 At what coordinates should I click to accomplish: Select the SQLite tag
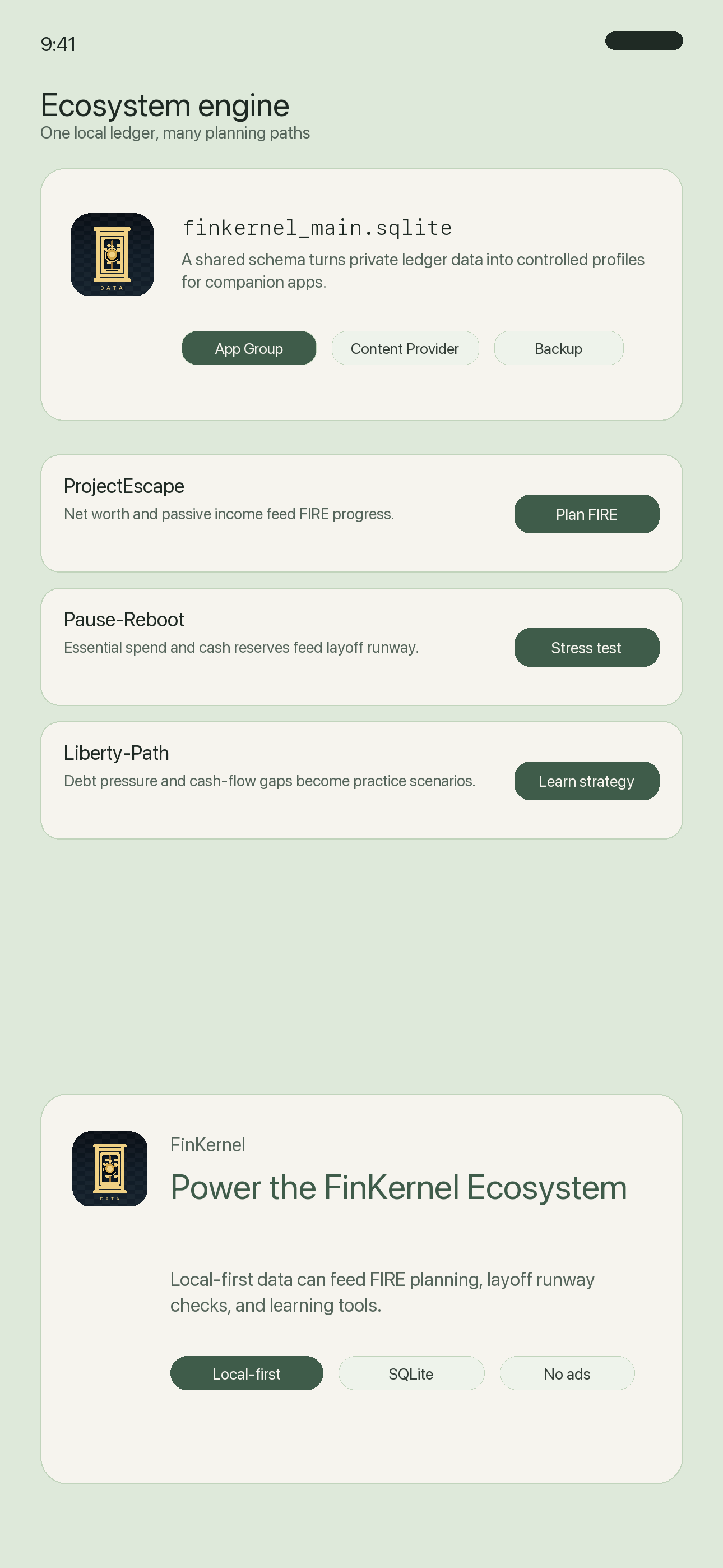point(411,1373)
